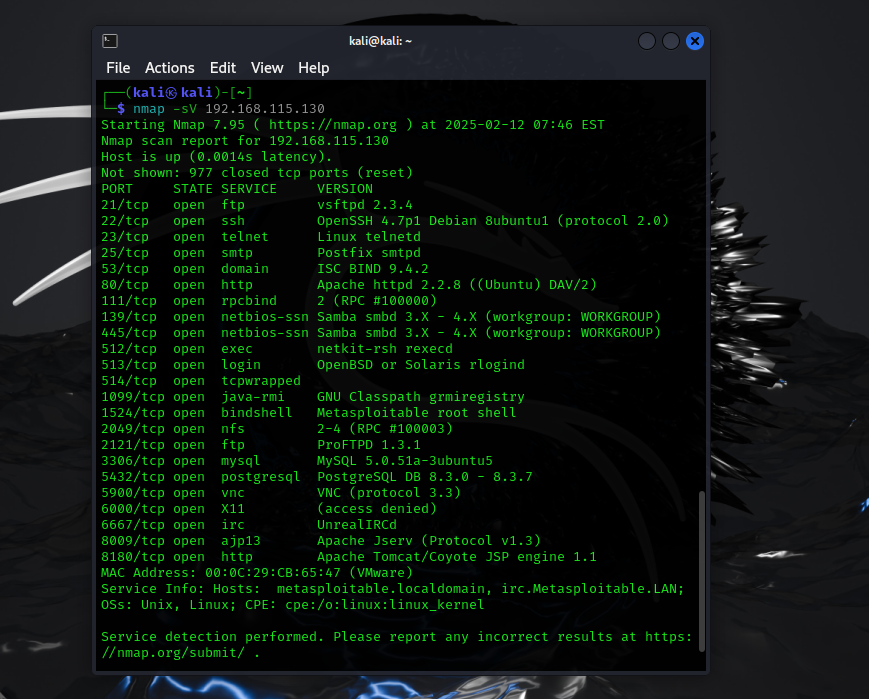
Task: Click the terminal icon in title bar
Action: pos(110,41)
